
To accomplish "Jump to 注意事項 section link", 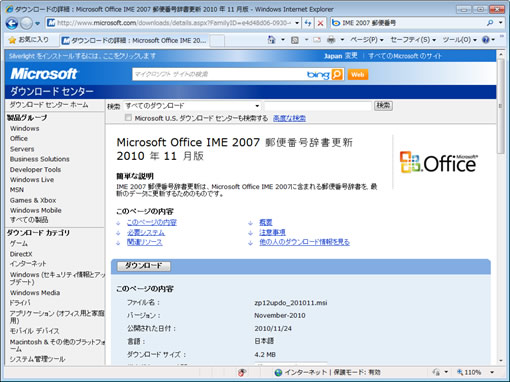I will [x=272, y=232].
